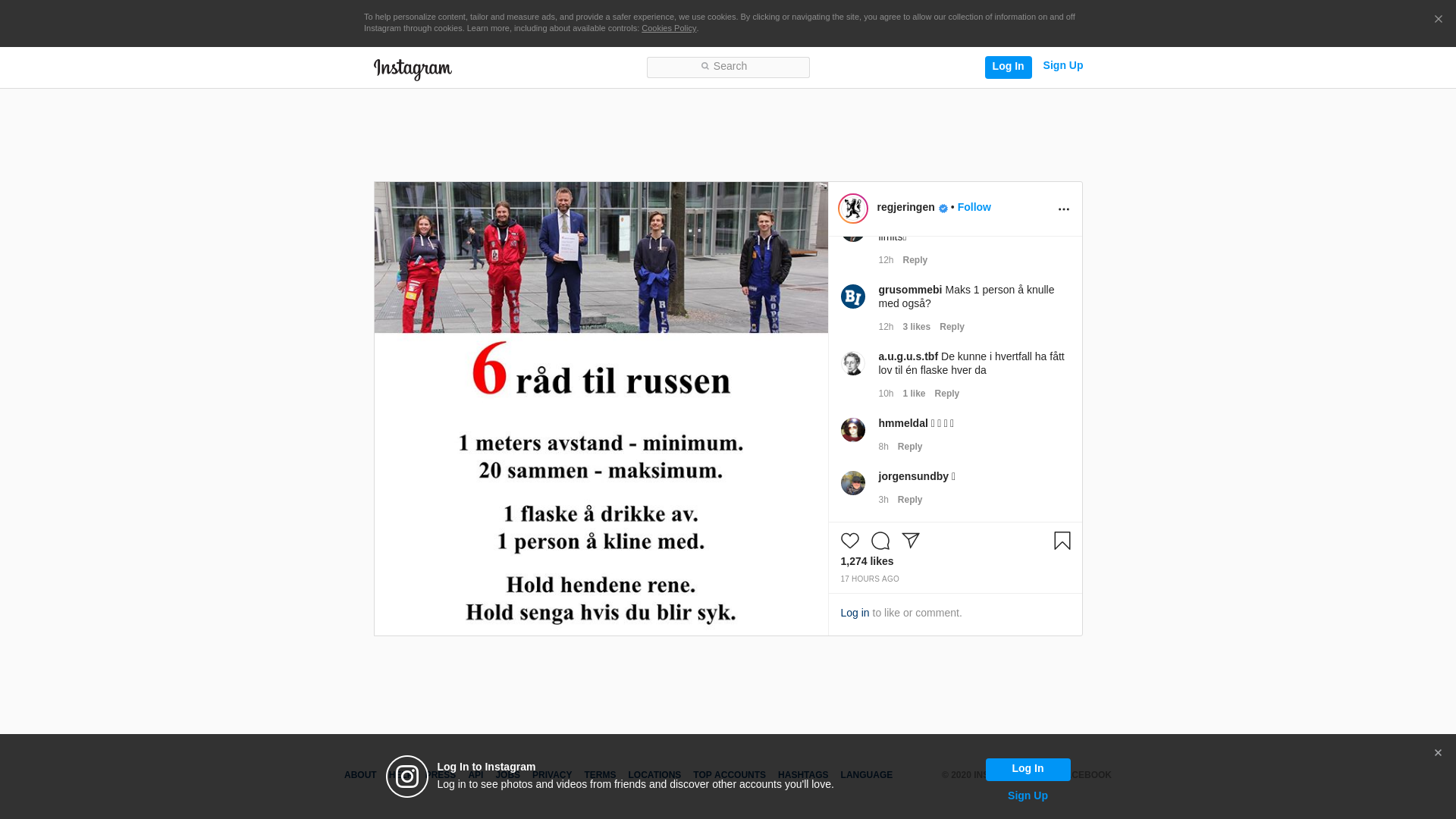This screenshot has height=819, width=1456.
Task: Click the share paper plane icon
Action: 911,541
